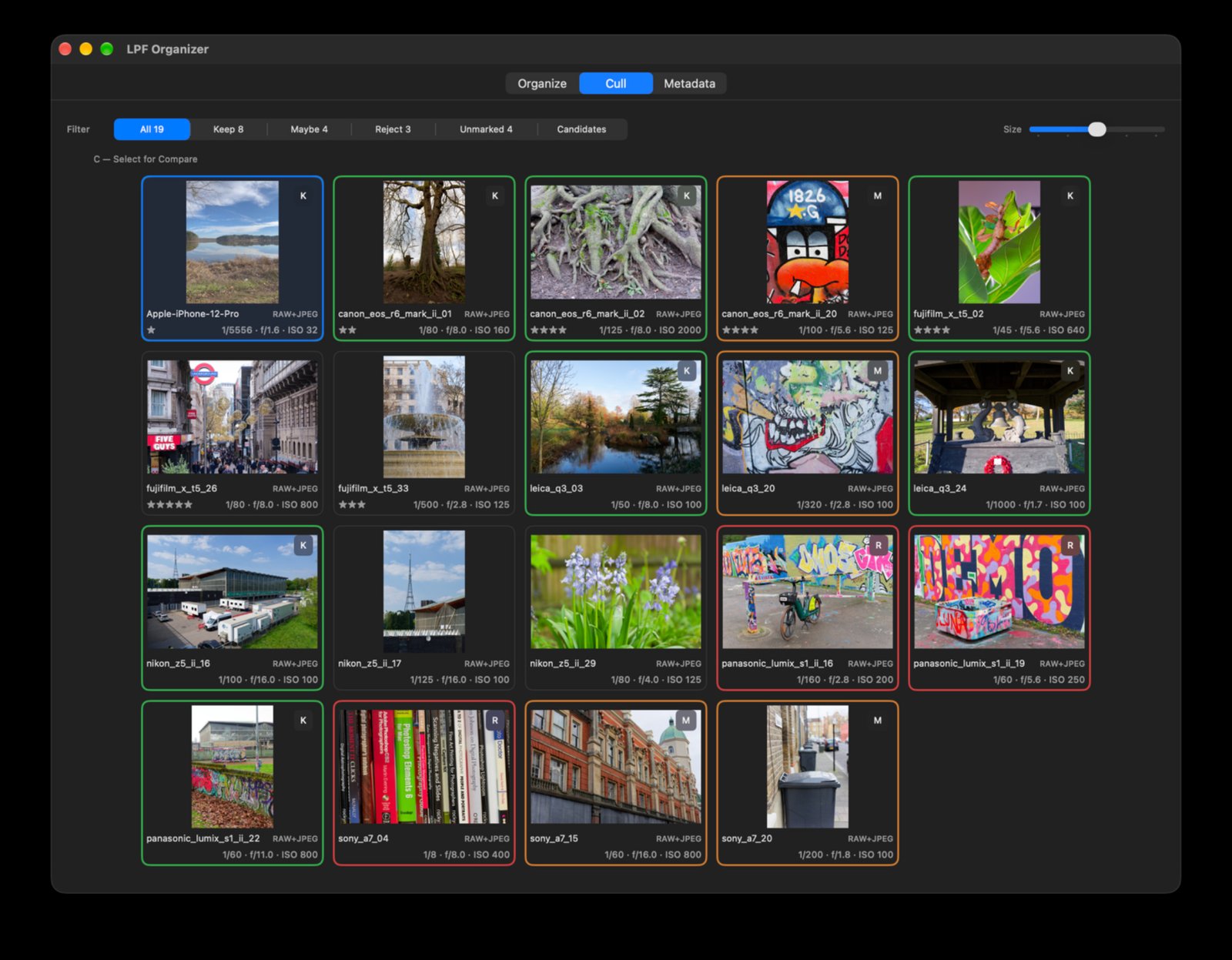The width and height of the screenshot is (1232, 960).
Task: Show the Candidates filter
Action: click(581, 129)
